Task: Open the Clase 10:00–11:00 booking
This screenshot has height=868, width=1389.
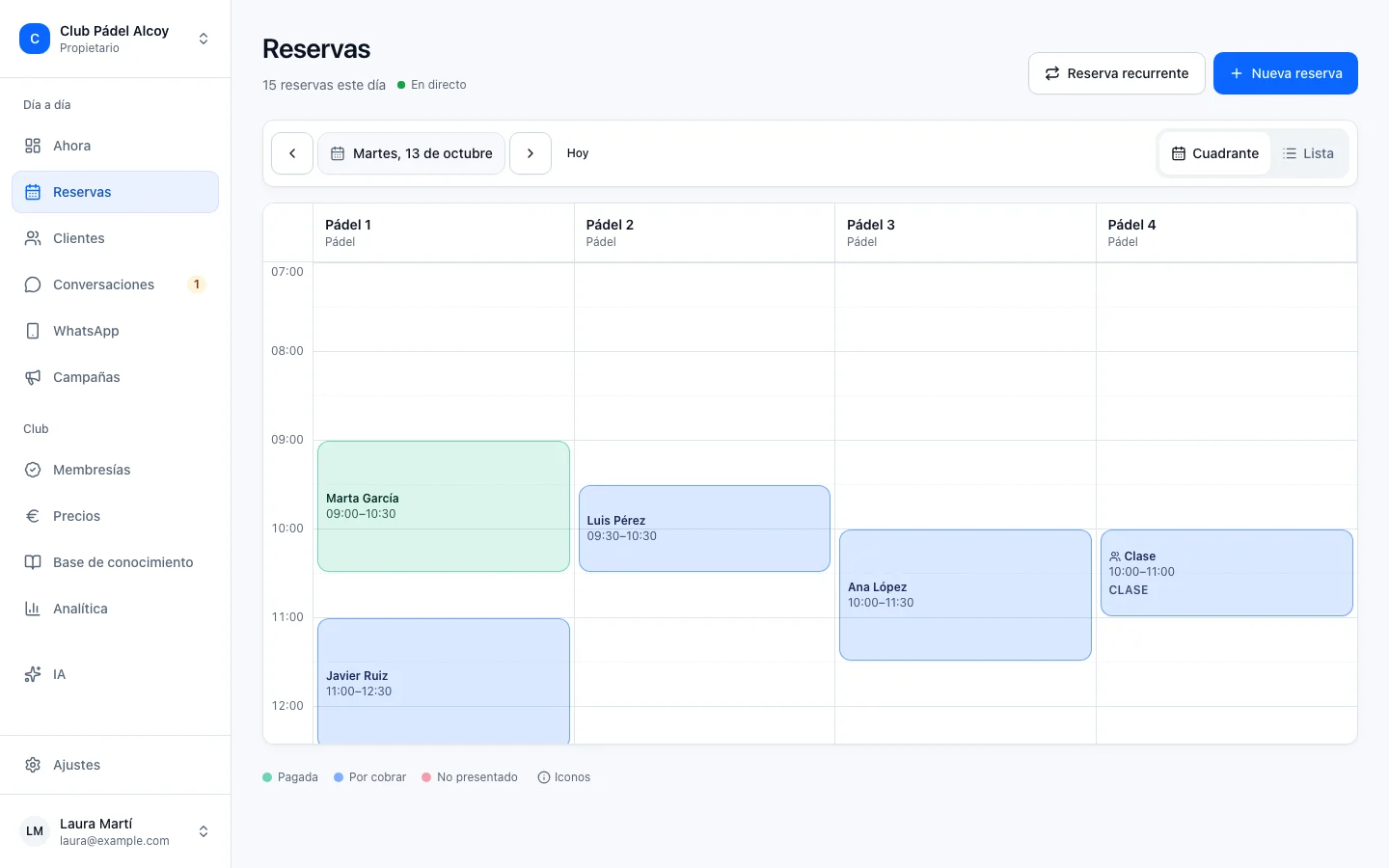Action: tap(1227, 573)
